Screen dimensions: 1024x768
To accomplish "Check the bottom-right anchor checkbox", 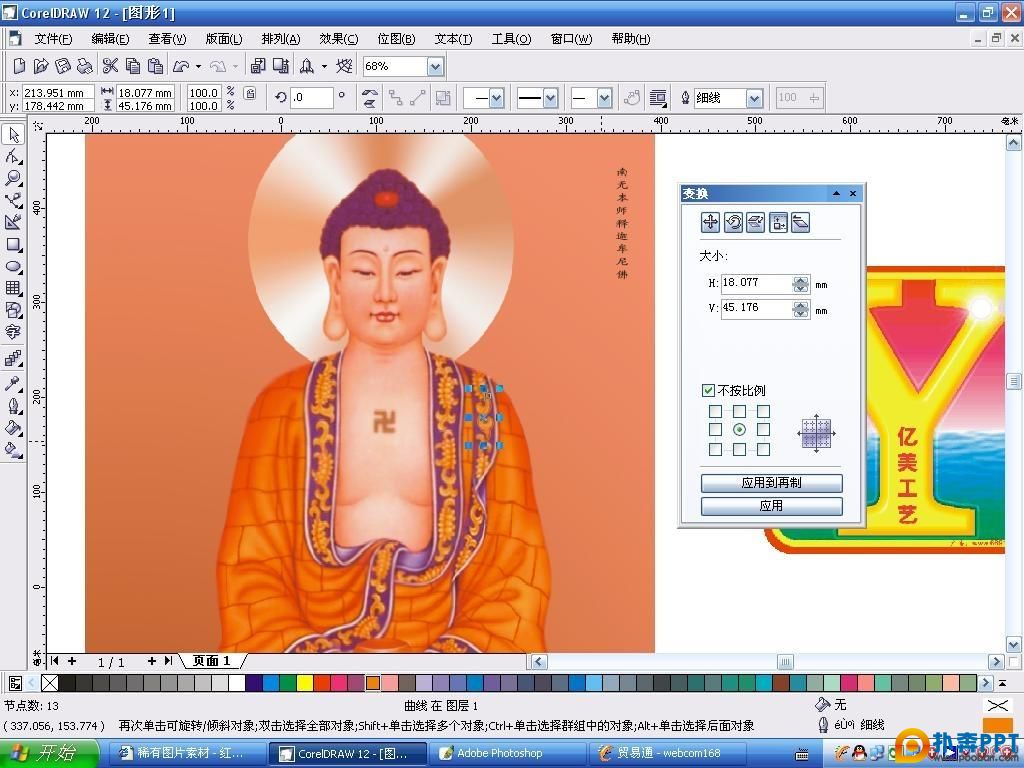I will 763,449.
